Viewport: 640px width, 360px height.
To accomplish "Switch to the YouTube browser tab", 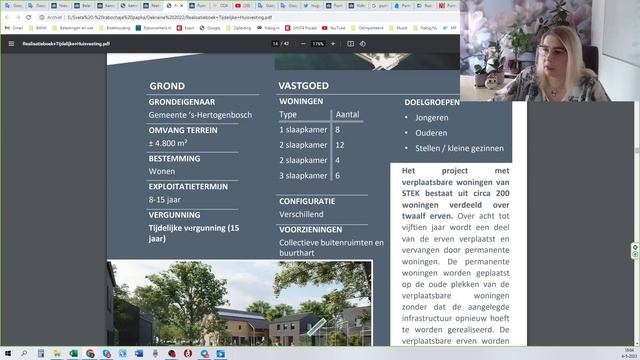I will point(243,6).
